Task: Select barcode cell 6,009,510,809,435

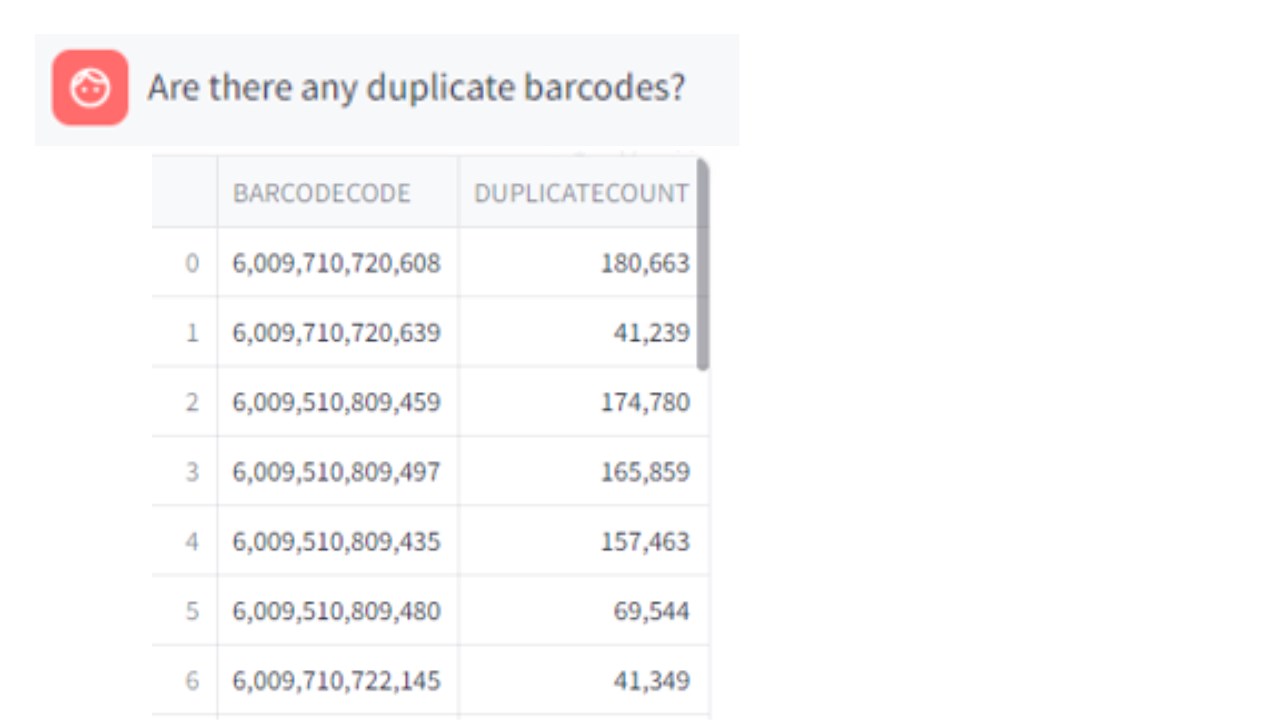Action: (x=337, y=541)
